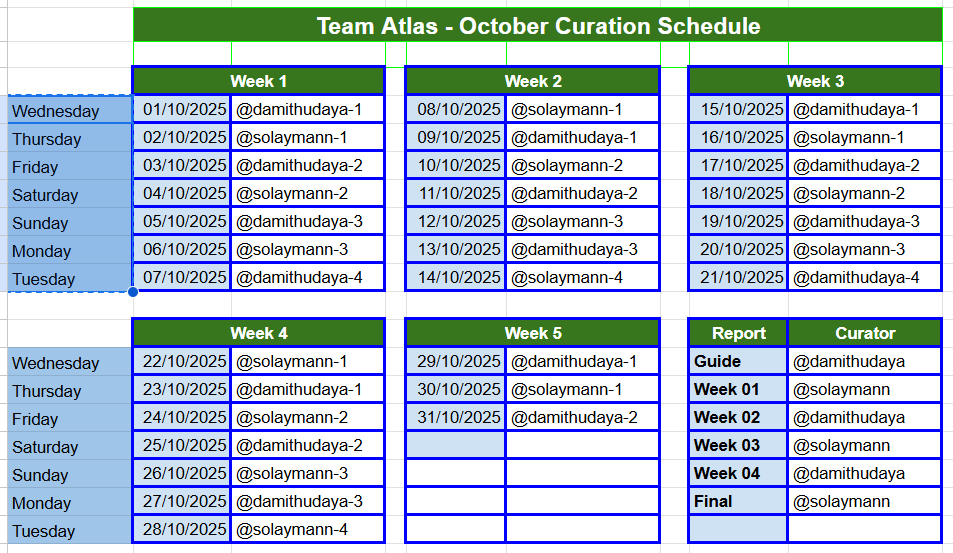Click the Saturday label in Week 4 row
953x553 pixels.
click(x=69, y=447)
